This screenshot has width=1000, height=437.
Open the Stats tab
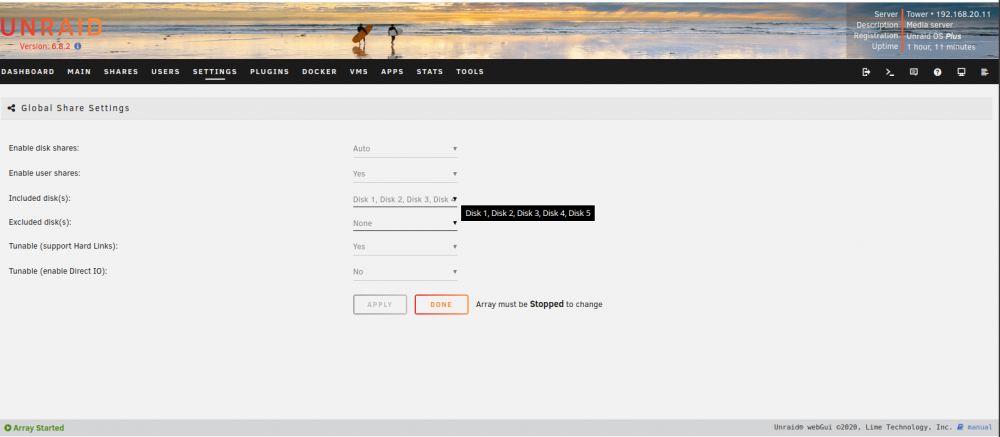430,72
